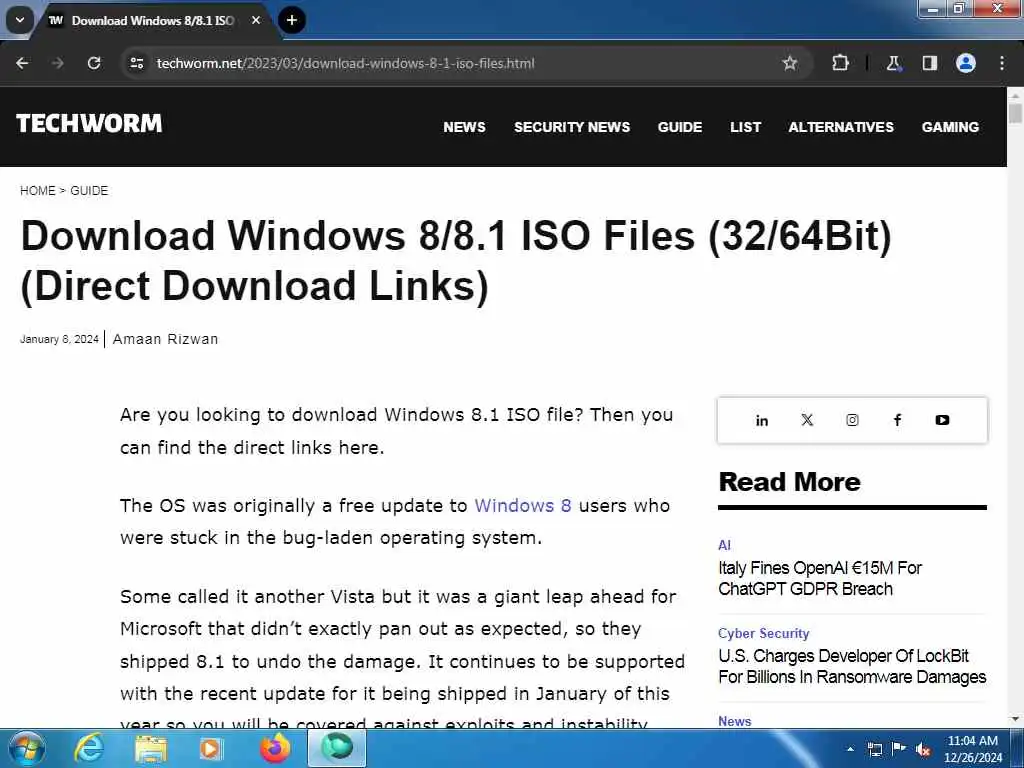Click the forward navigation arrow

[58, 63]
